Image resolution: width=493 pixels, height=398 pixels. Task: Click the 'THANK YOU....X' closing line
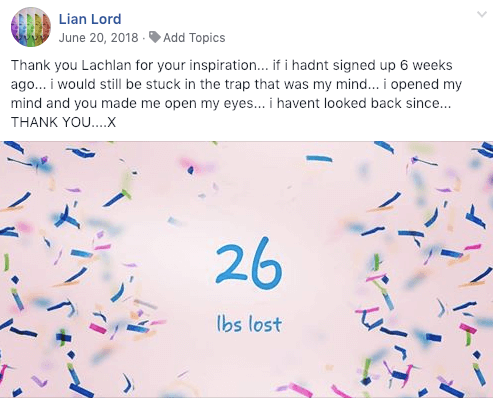tap(63, 122)
